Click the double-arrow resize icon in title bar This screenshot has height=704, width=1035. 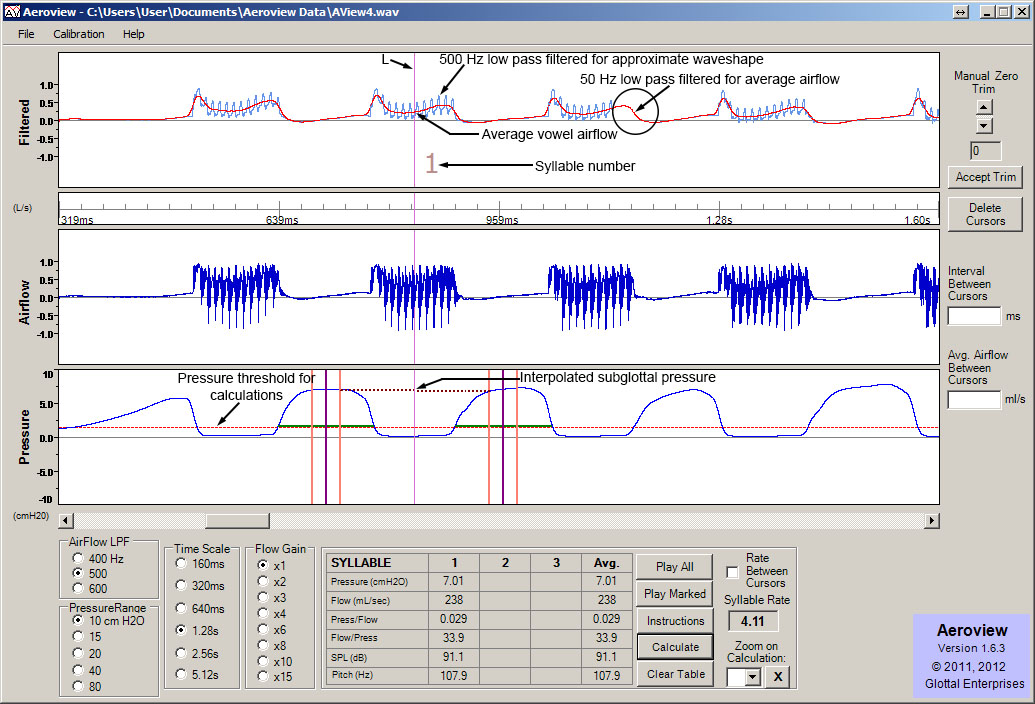pos(961,11)
